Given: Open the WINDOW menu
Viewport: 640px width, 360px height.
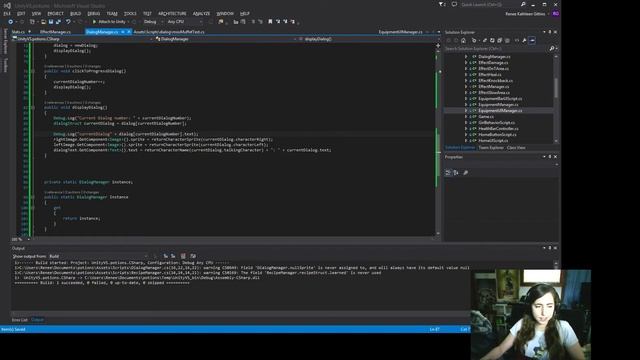Looking at the screenshot, I should (225, 13).
